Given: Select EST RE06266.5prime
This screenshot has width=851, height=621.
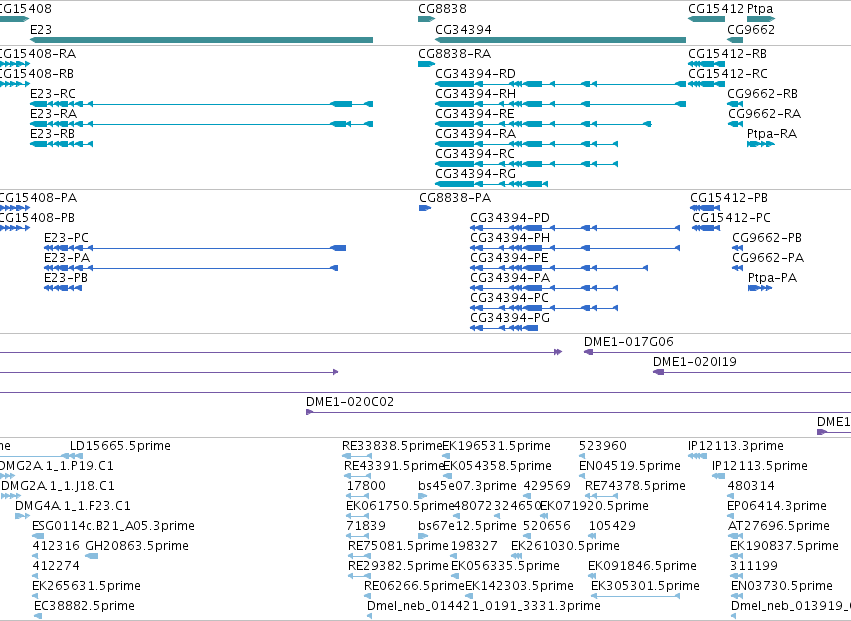Looking at the screenshot, I should click(x=414, y=587).
